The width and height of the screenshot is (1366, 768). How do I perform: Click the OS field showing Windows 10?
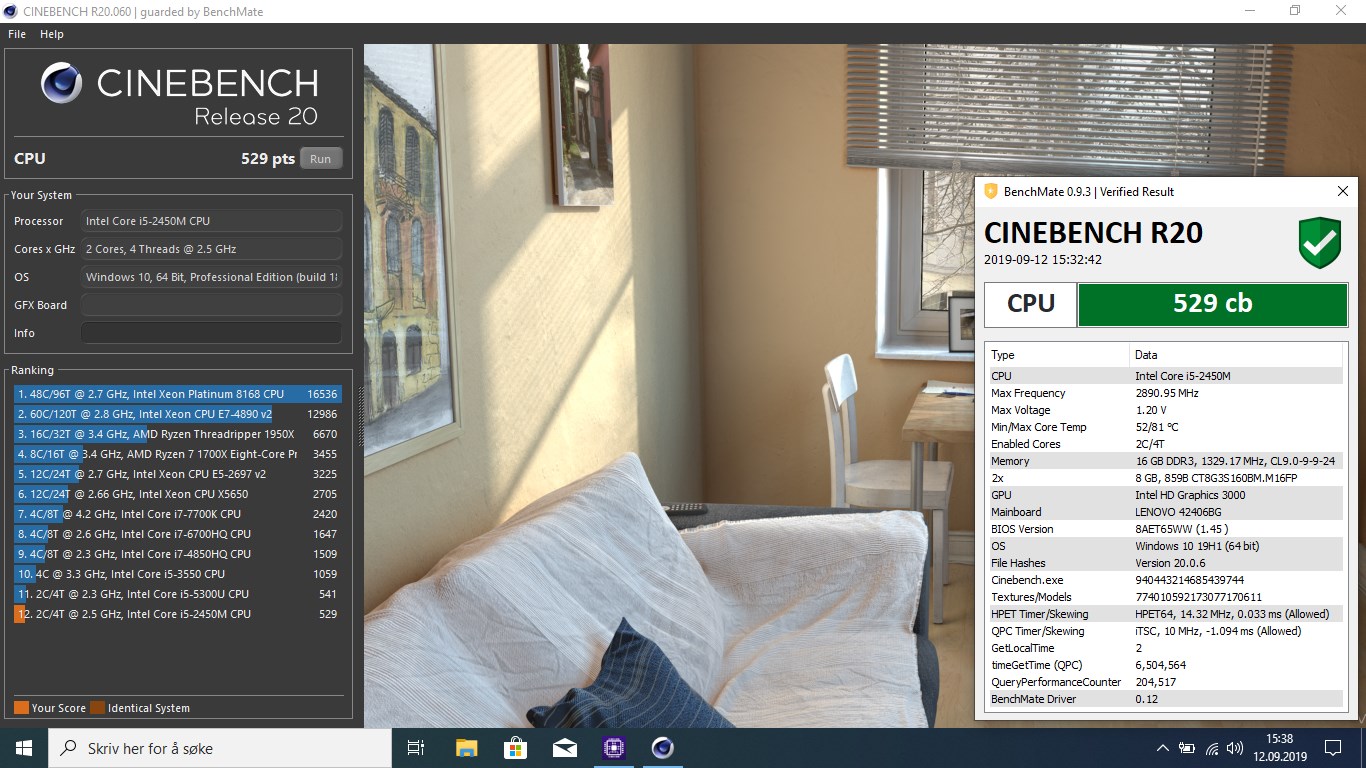click(x=211, y=277)
